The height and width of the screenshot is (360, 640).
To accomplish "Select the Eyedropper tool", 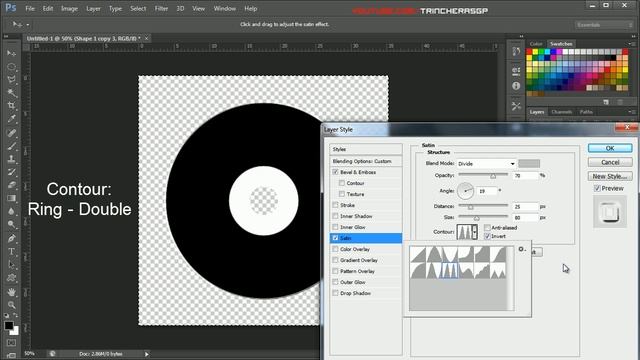I will coord(11,119).
